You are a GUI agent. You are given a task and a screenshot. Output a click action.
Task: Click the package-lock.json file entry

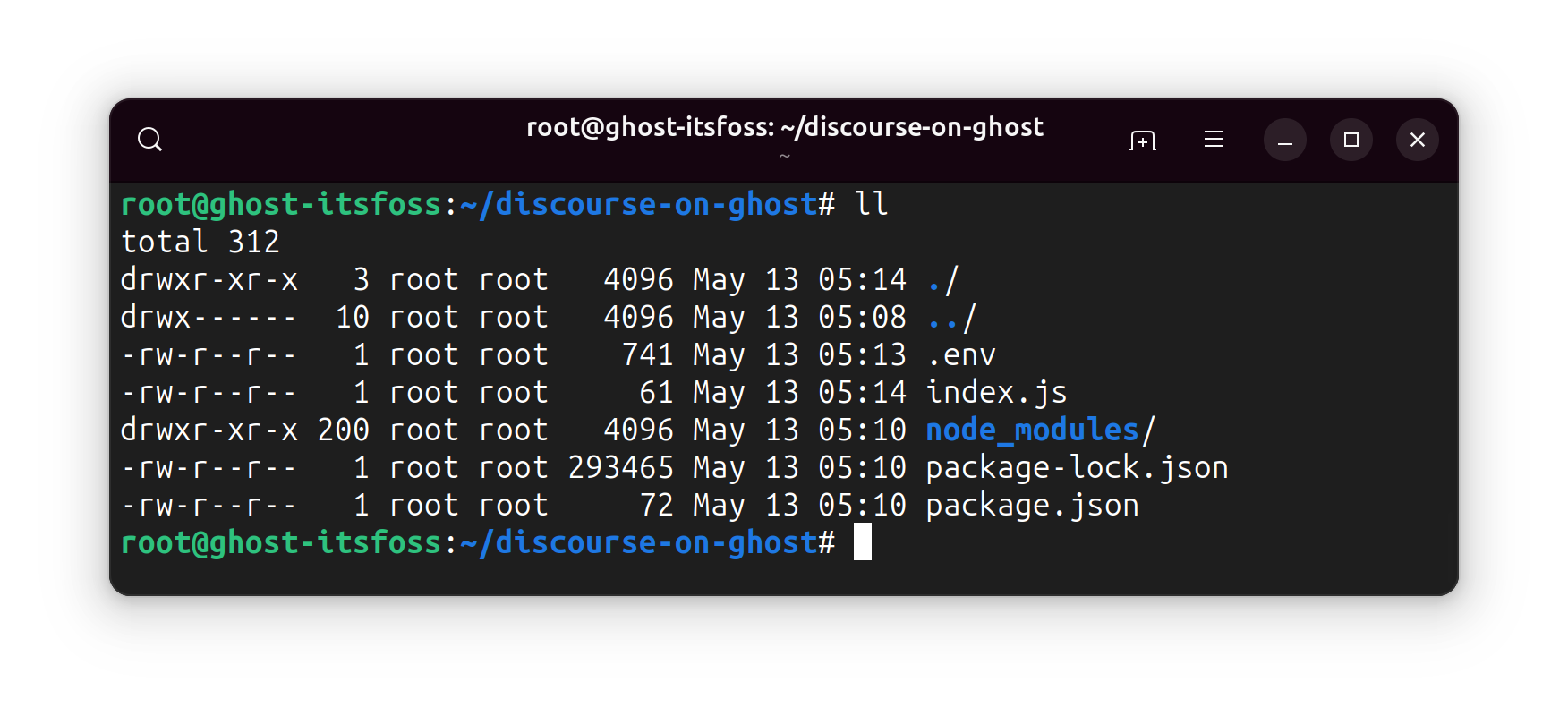tap(1077, 466)
